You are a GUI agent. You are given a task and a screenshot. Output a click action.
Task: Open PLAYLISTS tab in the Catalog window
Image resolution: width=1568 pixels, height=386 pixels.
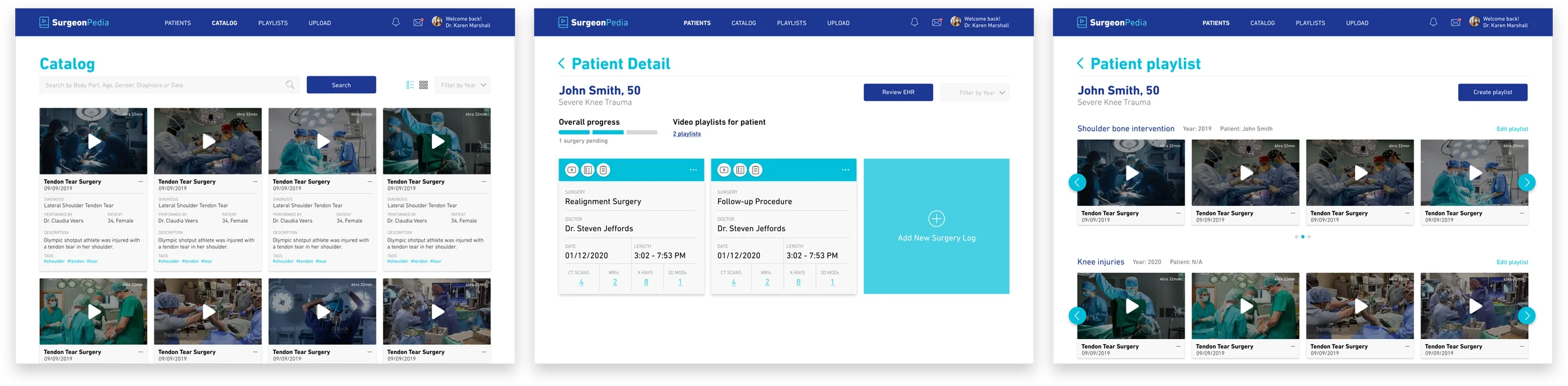point(273,23)
